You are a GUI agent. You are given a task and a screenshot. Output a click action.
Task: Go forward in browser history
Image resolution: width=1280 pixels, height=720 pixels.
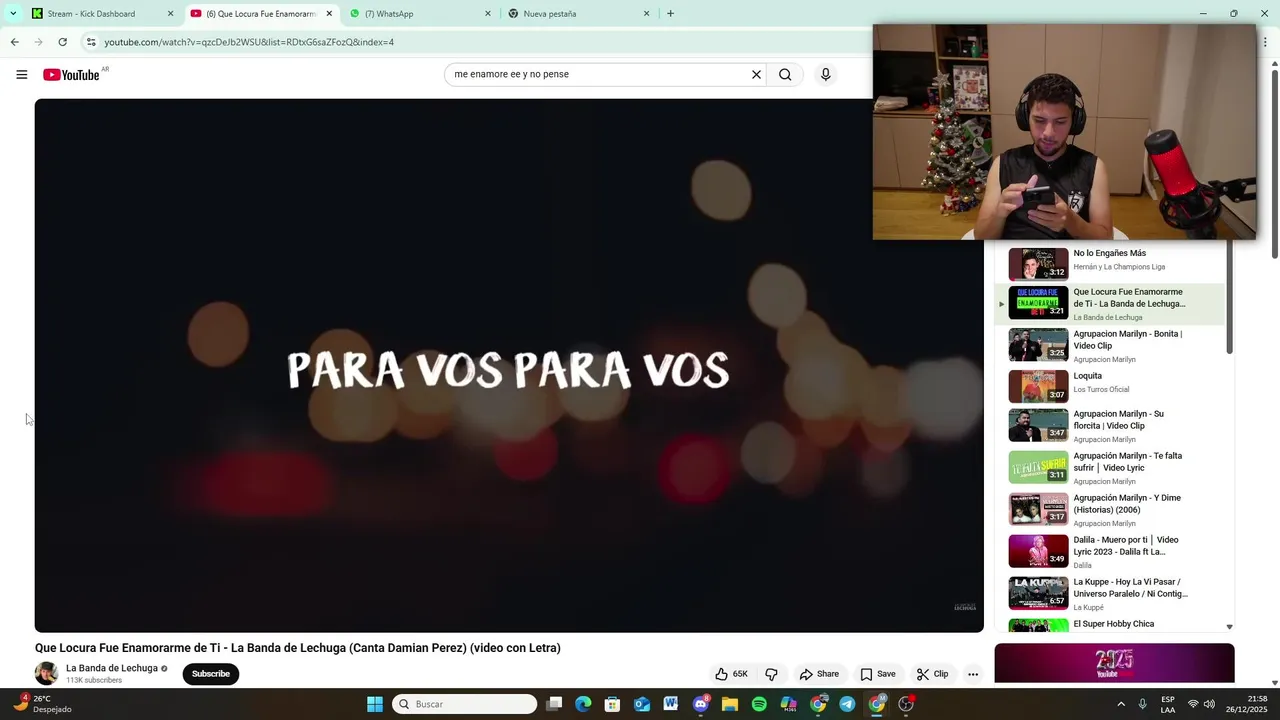pos(38,42)
